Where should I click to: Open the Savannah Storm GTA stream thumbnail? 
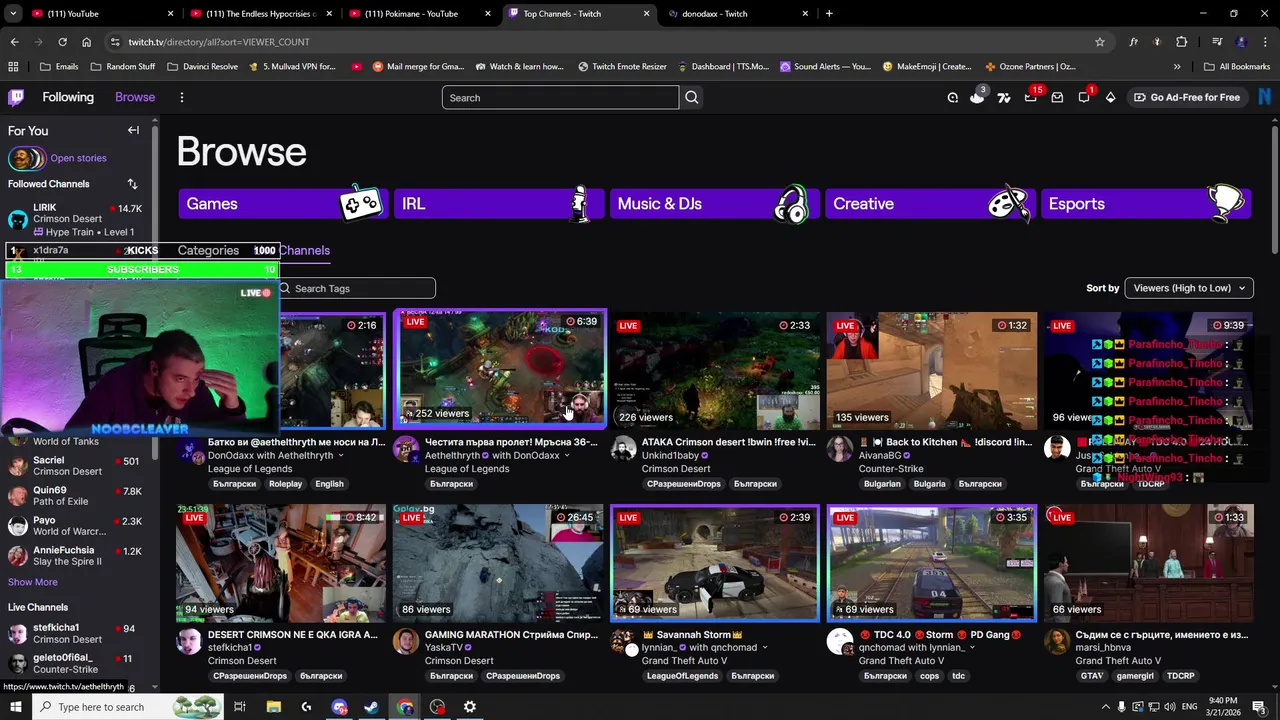[715, 563]
